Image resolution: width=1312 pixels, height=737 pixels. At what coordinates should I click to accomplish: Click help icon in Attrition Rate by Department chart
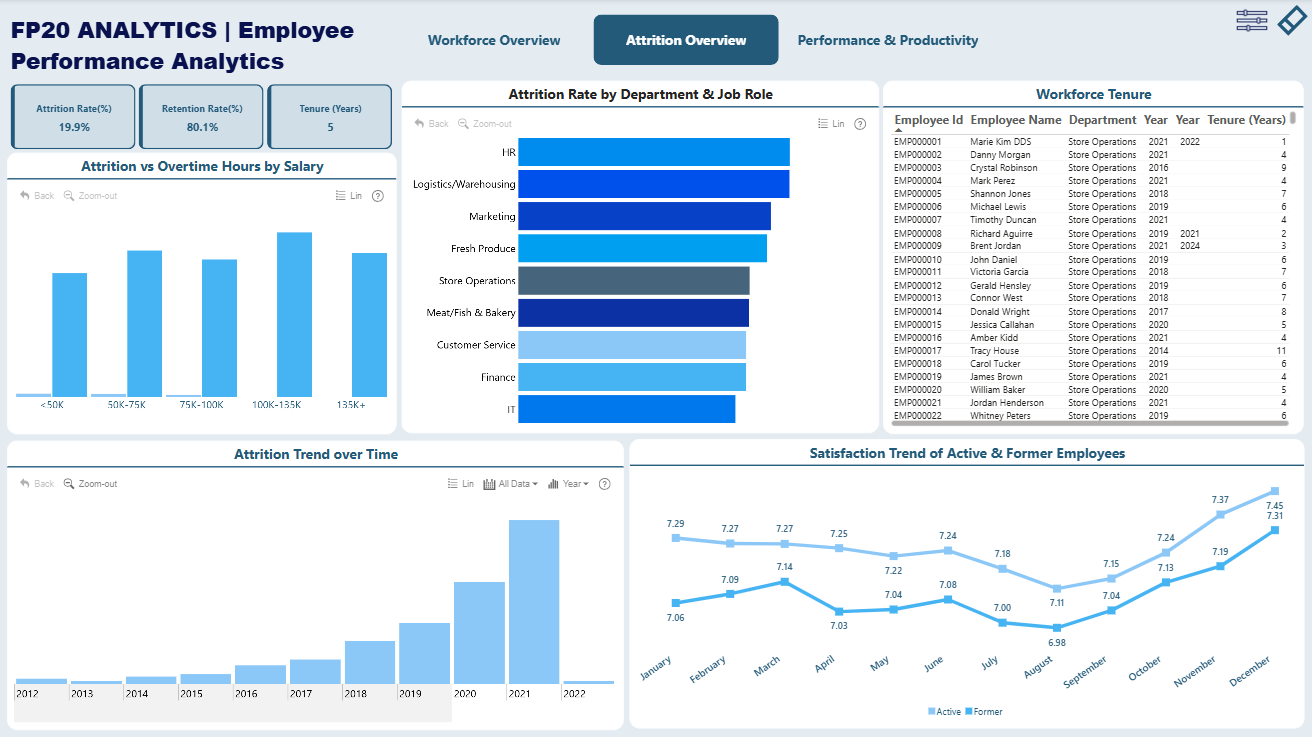click(860, 124)
